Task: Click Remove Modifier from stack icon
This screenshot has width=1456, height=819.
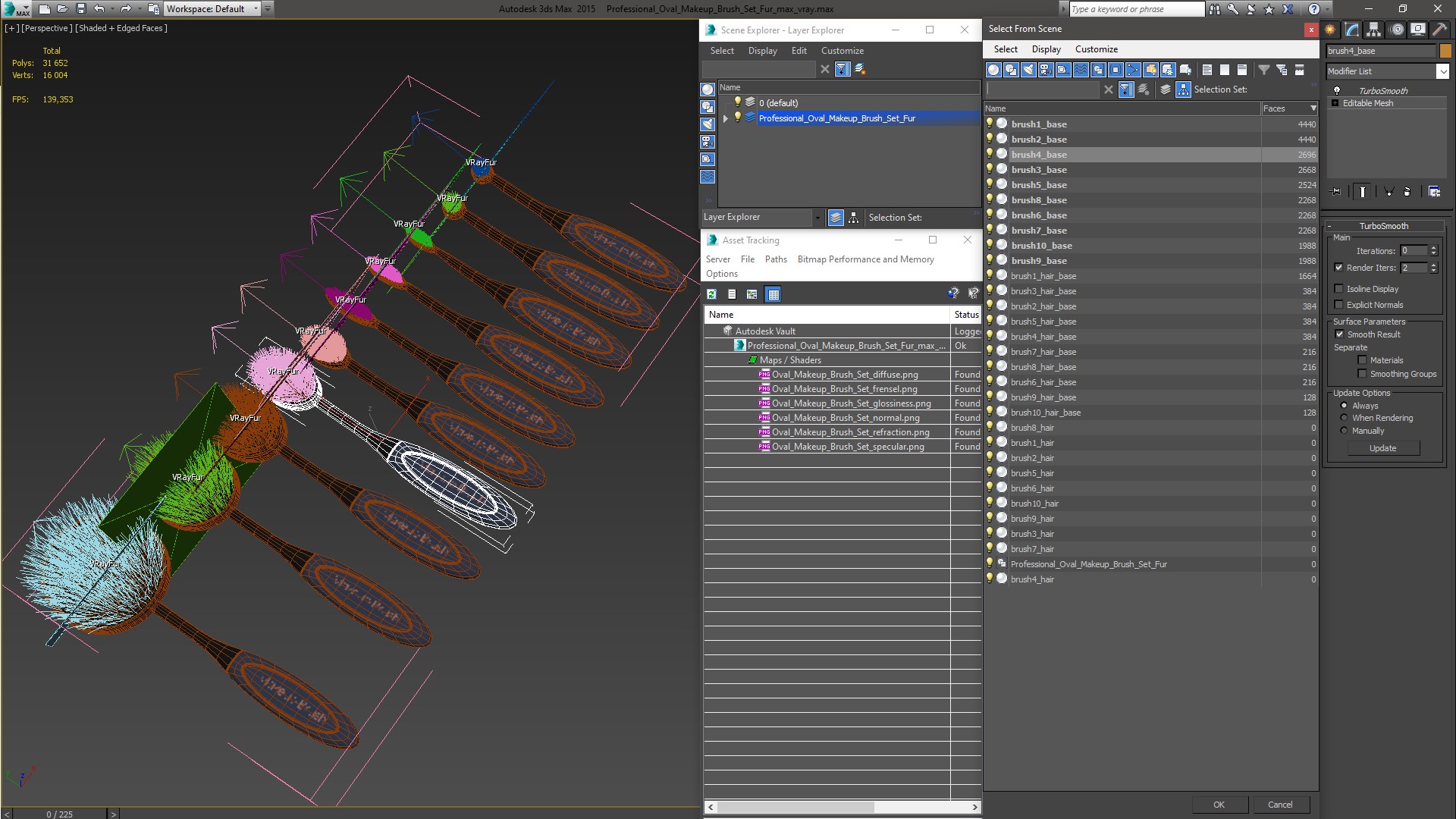Action: 1407,192
